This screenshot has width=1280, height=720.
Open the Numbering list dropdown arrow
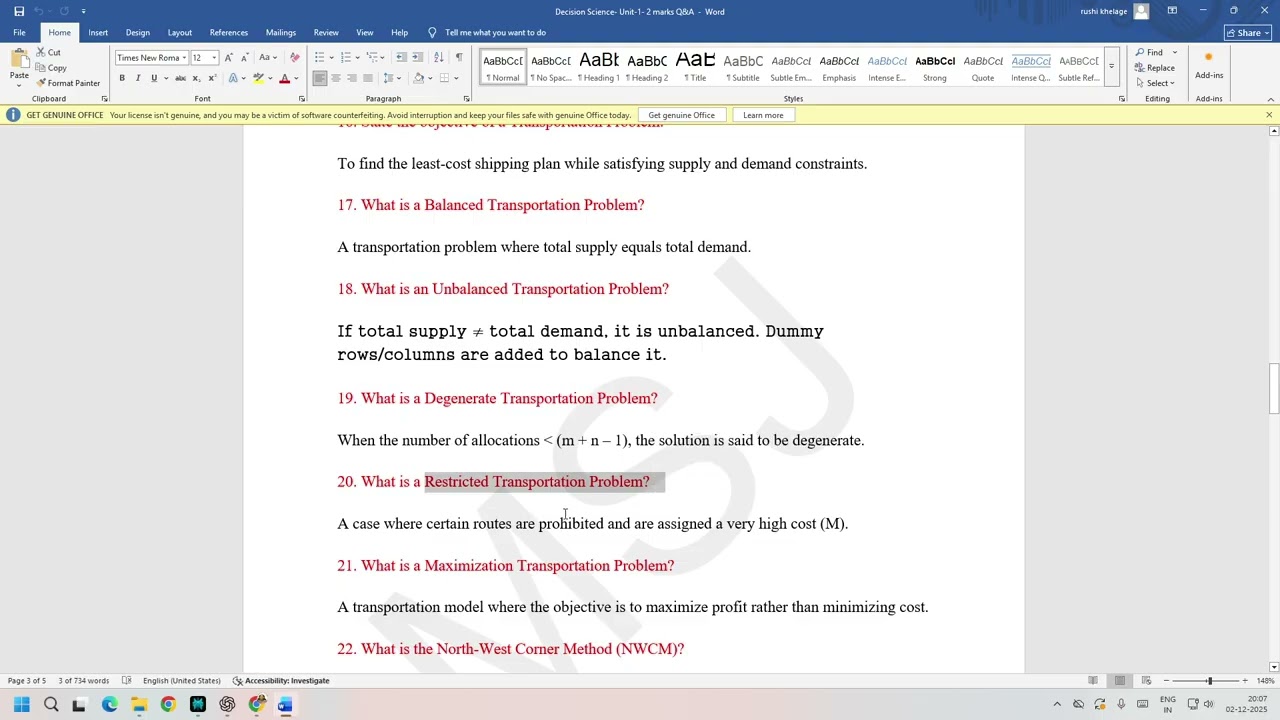pos(356,57)
